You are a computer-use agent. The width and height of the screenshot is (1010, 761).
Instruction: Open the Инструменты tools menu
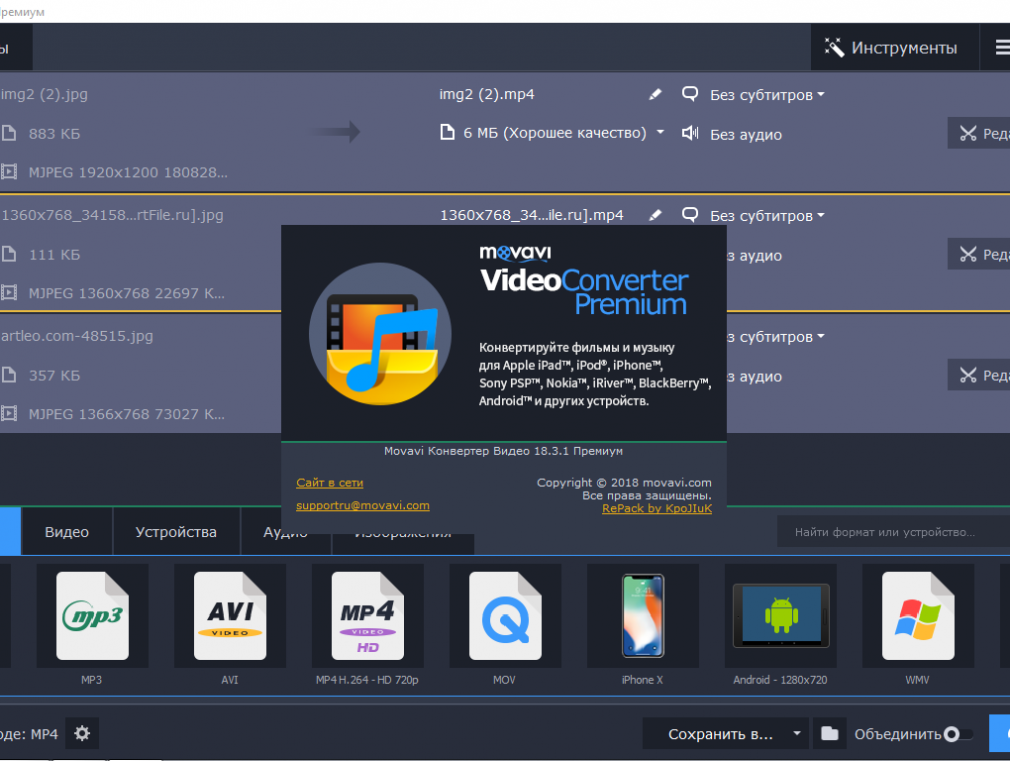[x=895, y=48]
